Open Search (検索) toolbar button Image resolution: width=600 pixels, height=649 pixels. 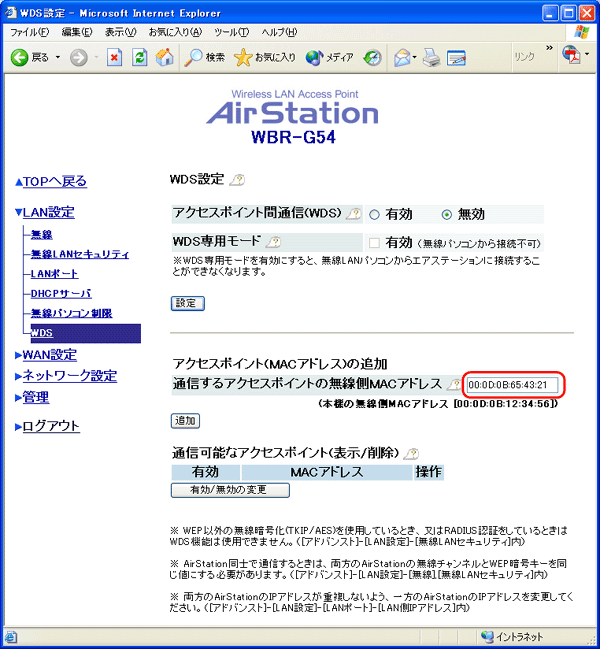(204, 57)
